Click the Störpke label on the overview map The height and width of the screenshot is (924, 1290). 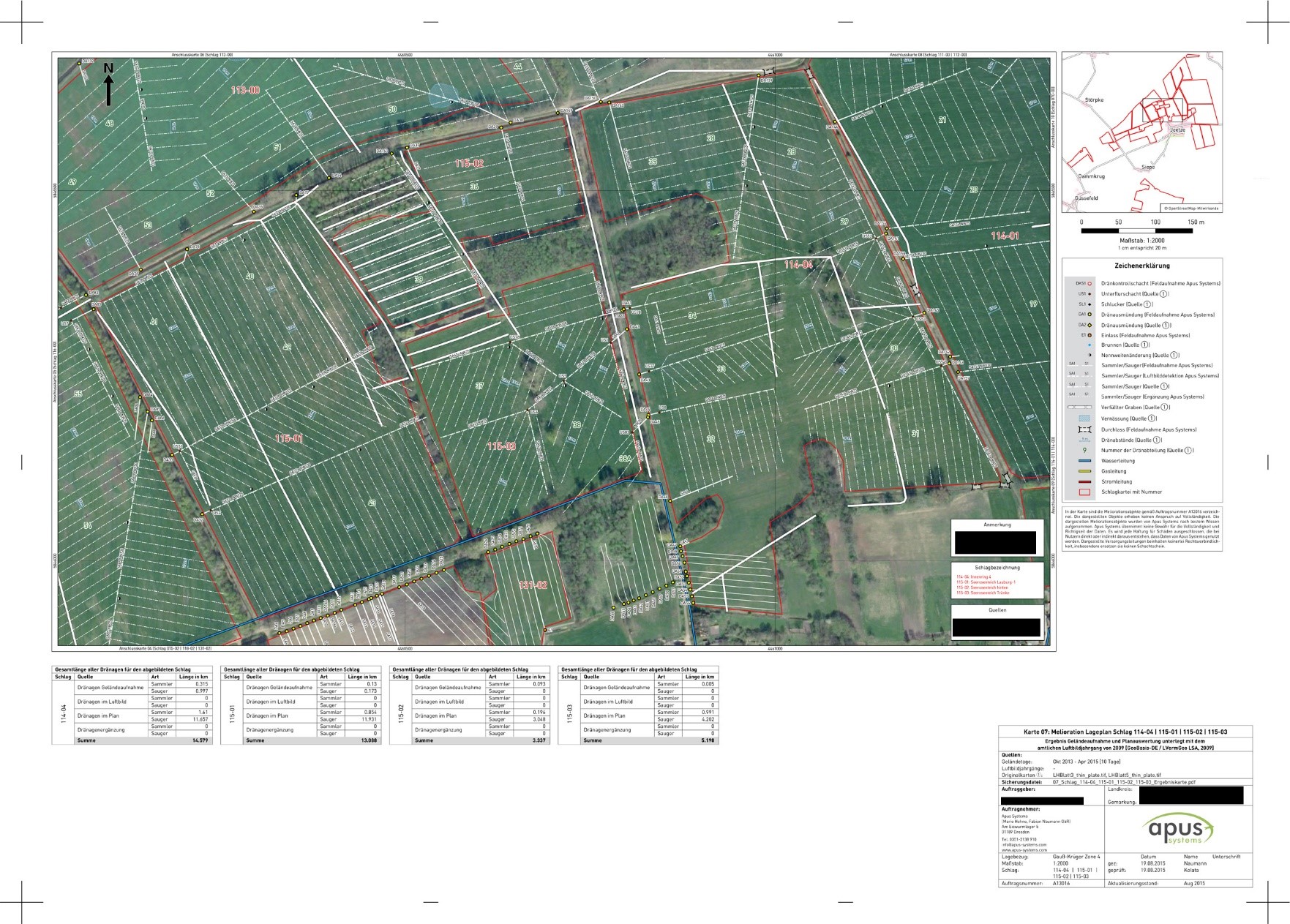click(1094, 99)
